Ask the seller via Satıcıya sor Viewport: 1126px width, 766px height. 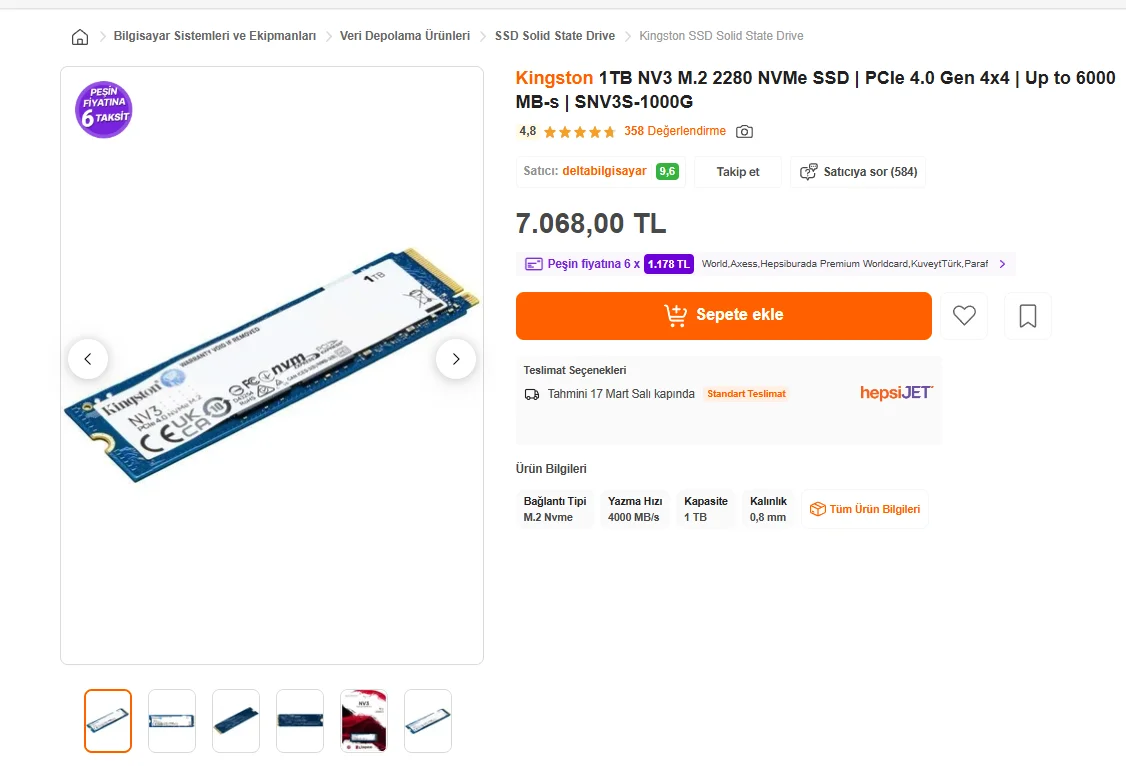(858, 172)
